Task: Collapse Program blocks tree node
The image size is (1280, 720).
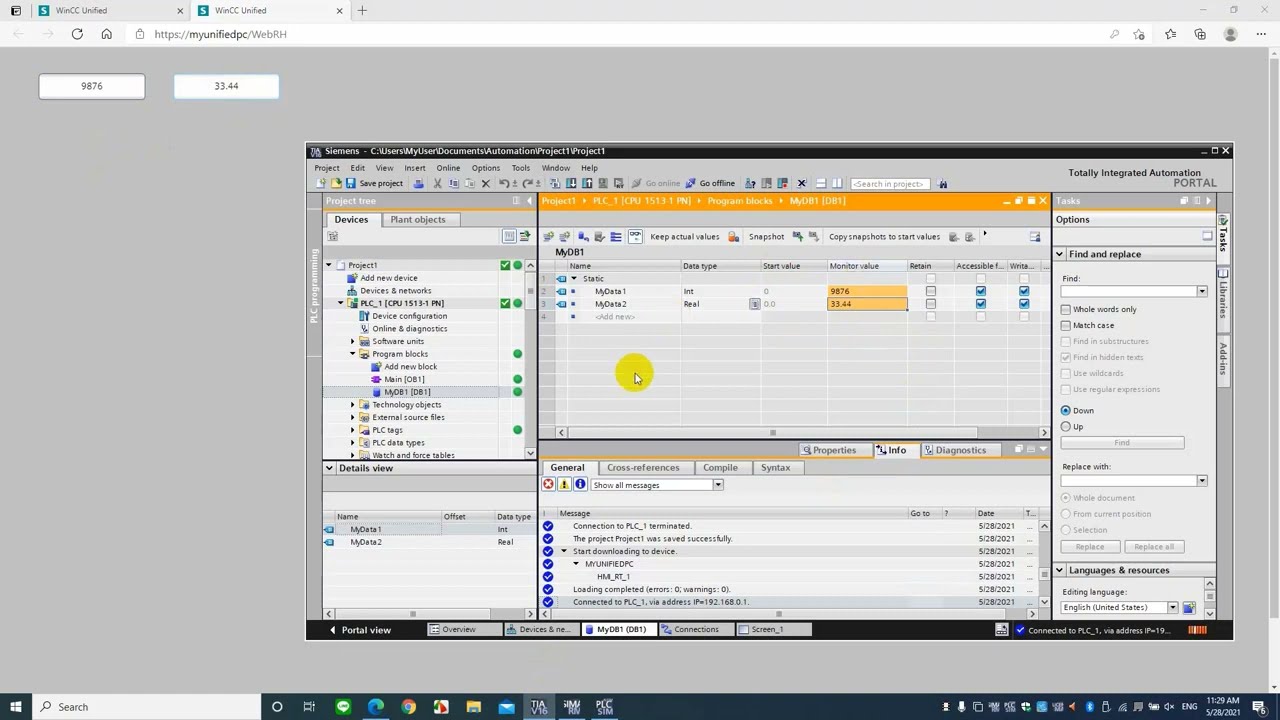Action: [x=353, y=354]
